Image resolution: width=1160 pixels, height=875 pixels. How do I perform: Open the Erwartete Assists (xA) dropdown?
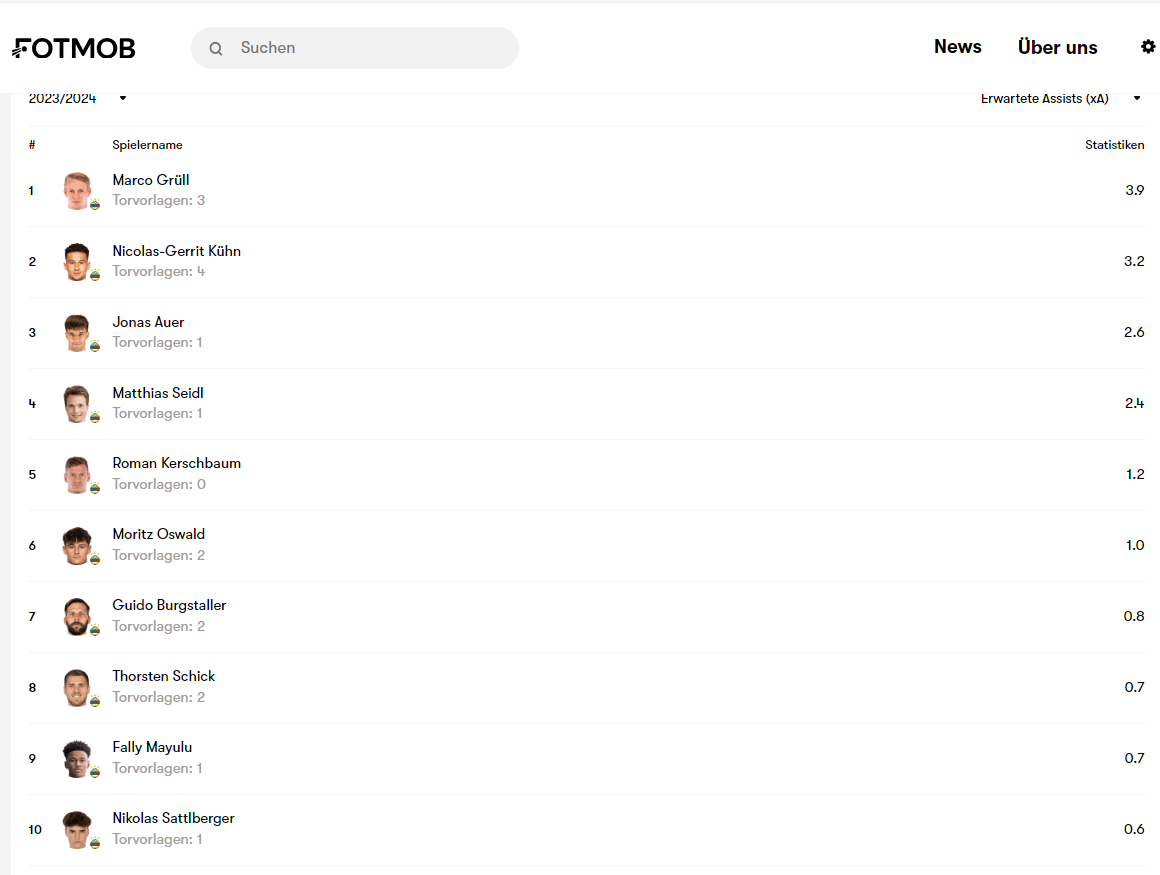pyautogui.click(x=1061, y=98)
